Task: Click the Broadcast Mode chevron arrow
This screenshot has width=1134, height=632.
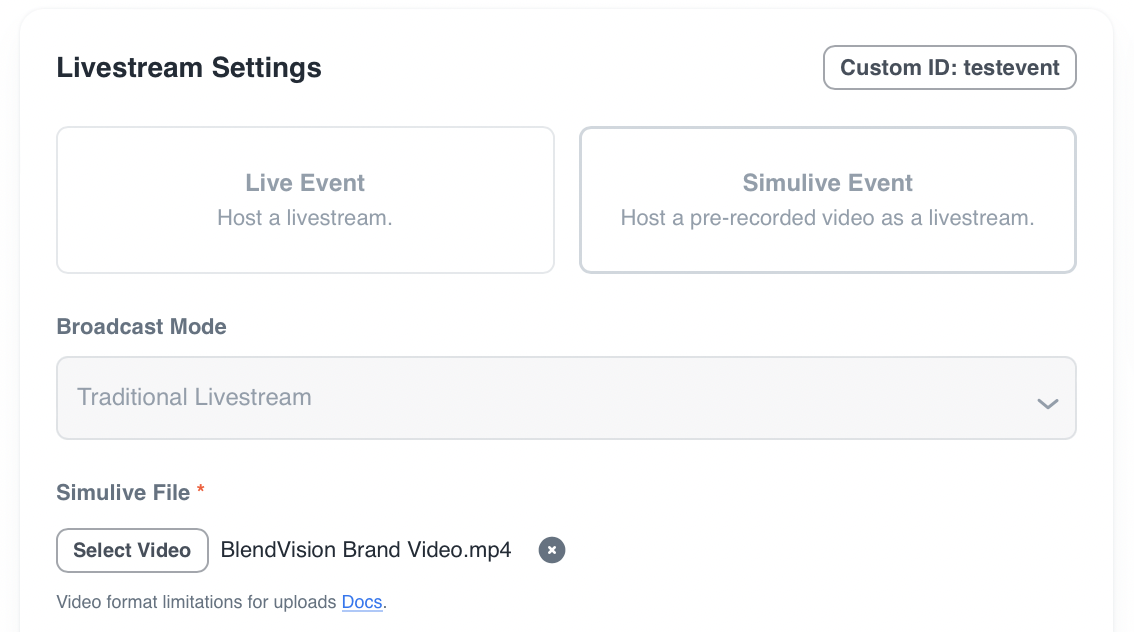Action: pyautogui.click(x=1047, y=404)
